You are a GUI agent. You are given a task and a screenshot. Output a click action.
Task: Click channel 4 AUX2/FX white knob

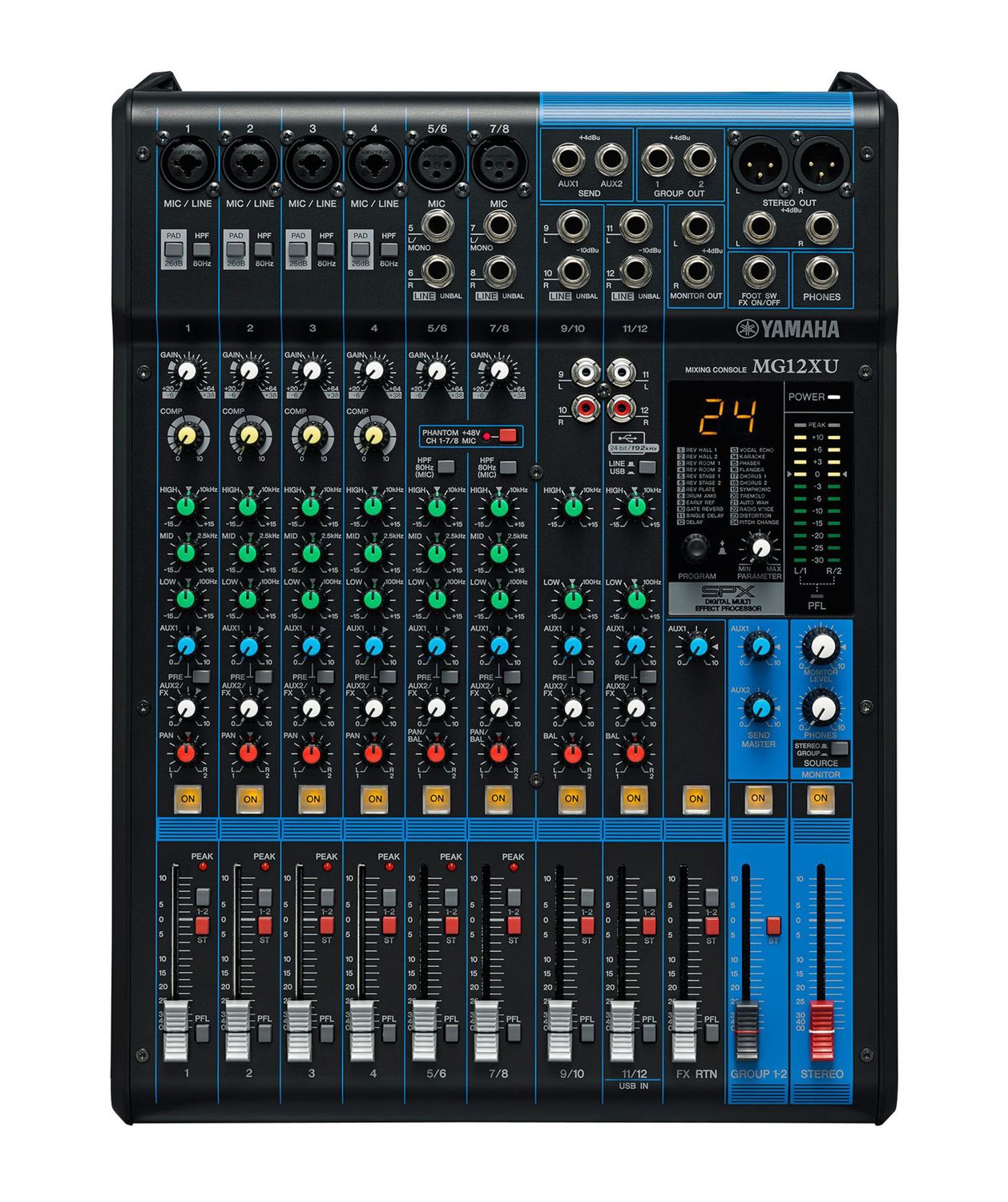pos(373,708)
